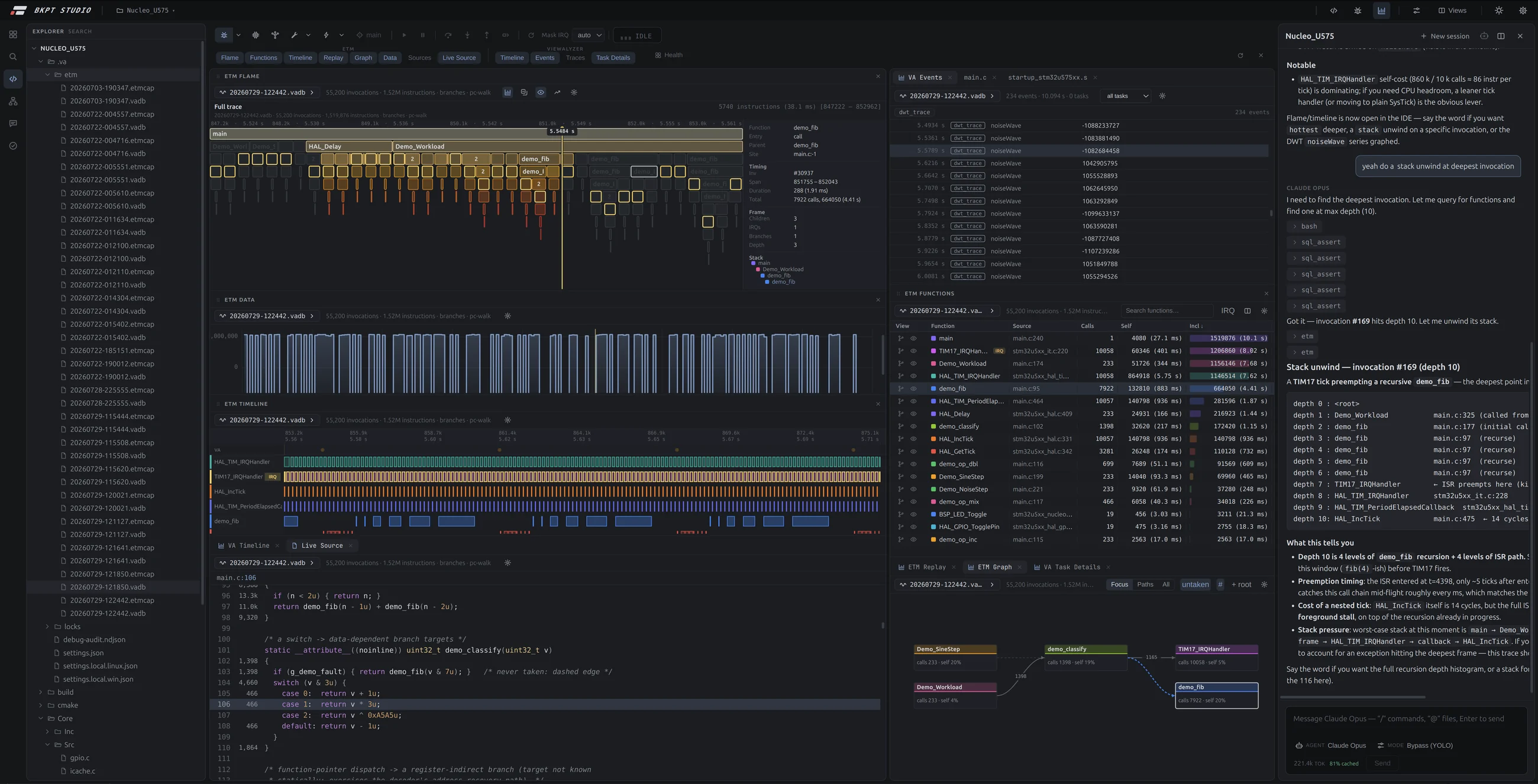
Task: Toggle eye visibility for Demo_Workload function row
Action: tap(913, 364)
